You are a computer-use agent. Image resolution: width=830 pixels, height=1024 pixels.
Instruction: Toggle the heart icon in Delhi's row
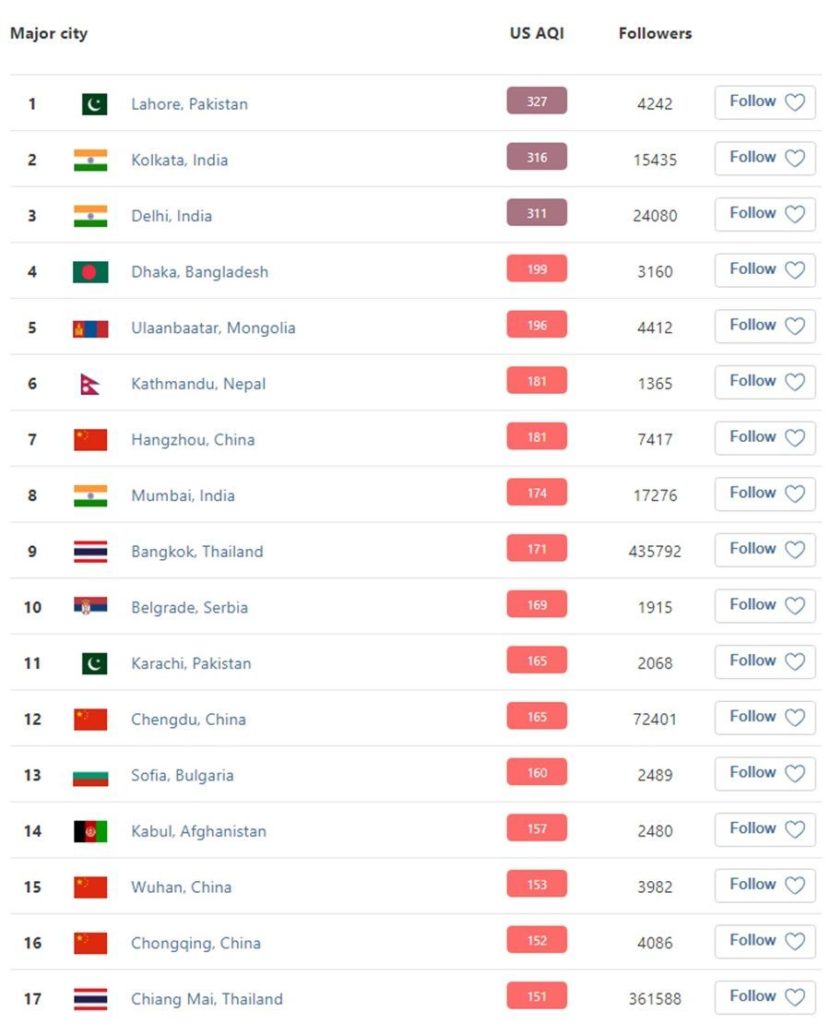795,214
